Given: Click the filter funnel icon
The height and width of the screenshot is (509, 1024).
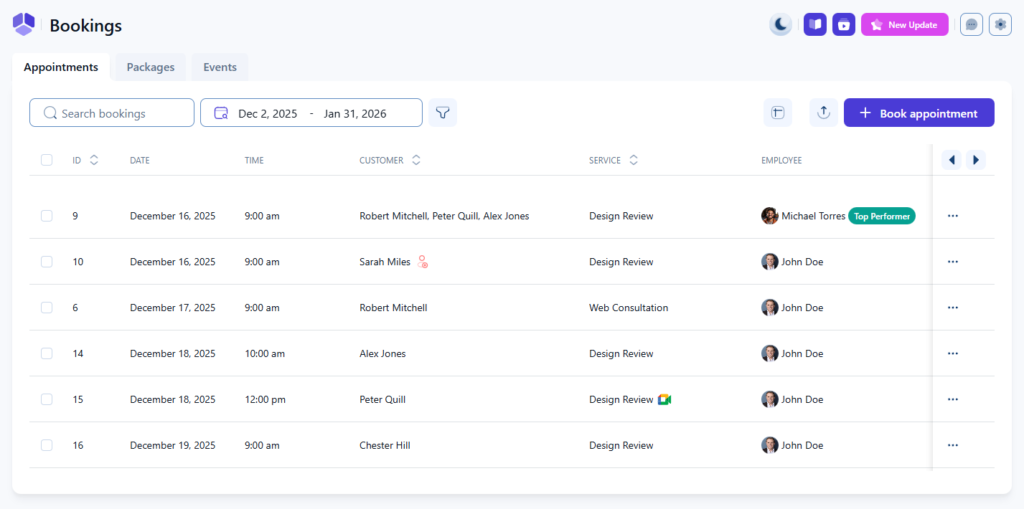Looking at the screenshot, I should click(443, 113).
